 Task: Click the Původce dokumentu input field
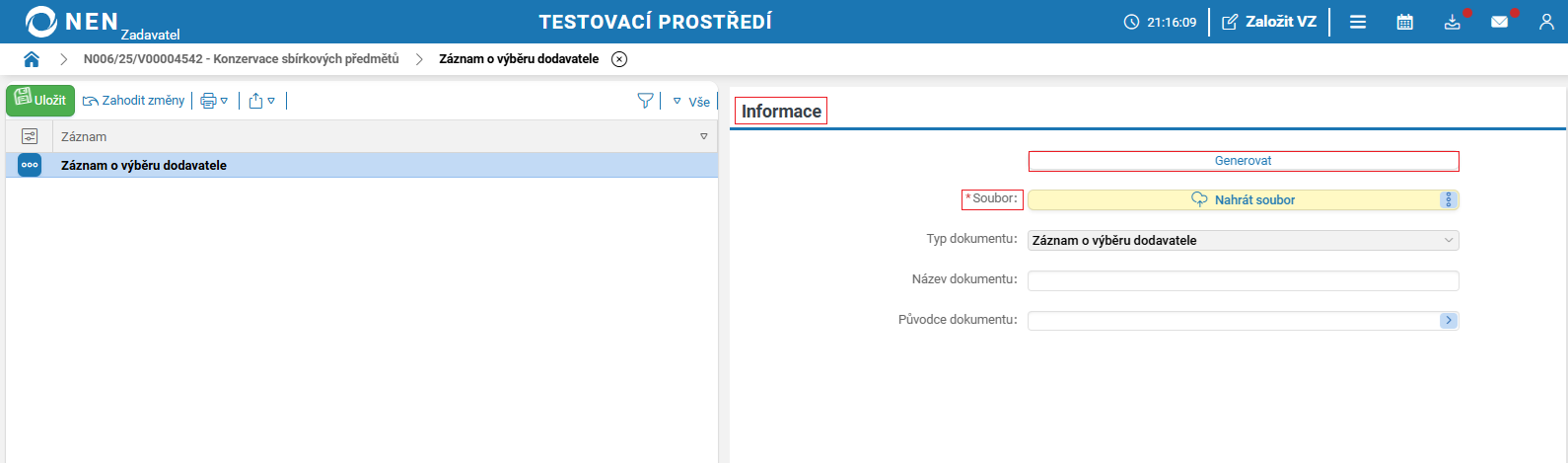(x=1234, y=321)
